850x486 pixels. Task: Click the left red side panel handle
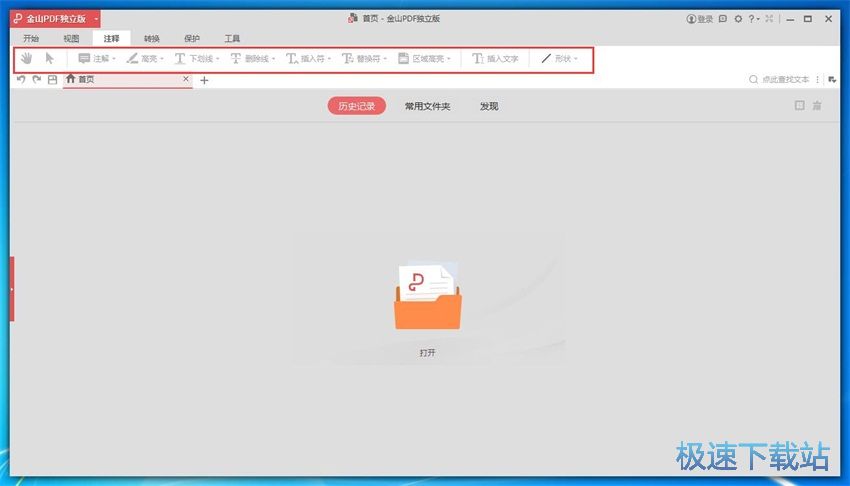12,289
